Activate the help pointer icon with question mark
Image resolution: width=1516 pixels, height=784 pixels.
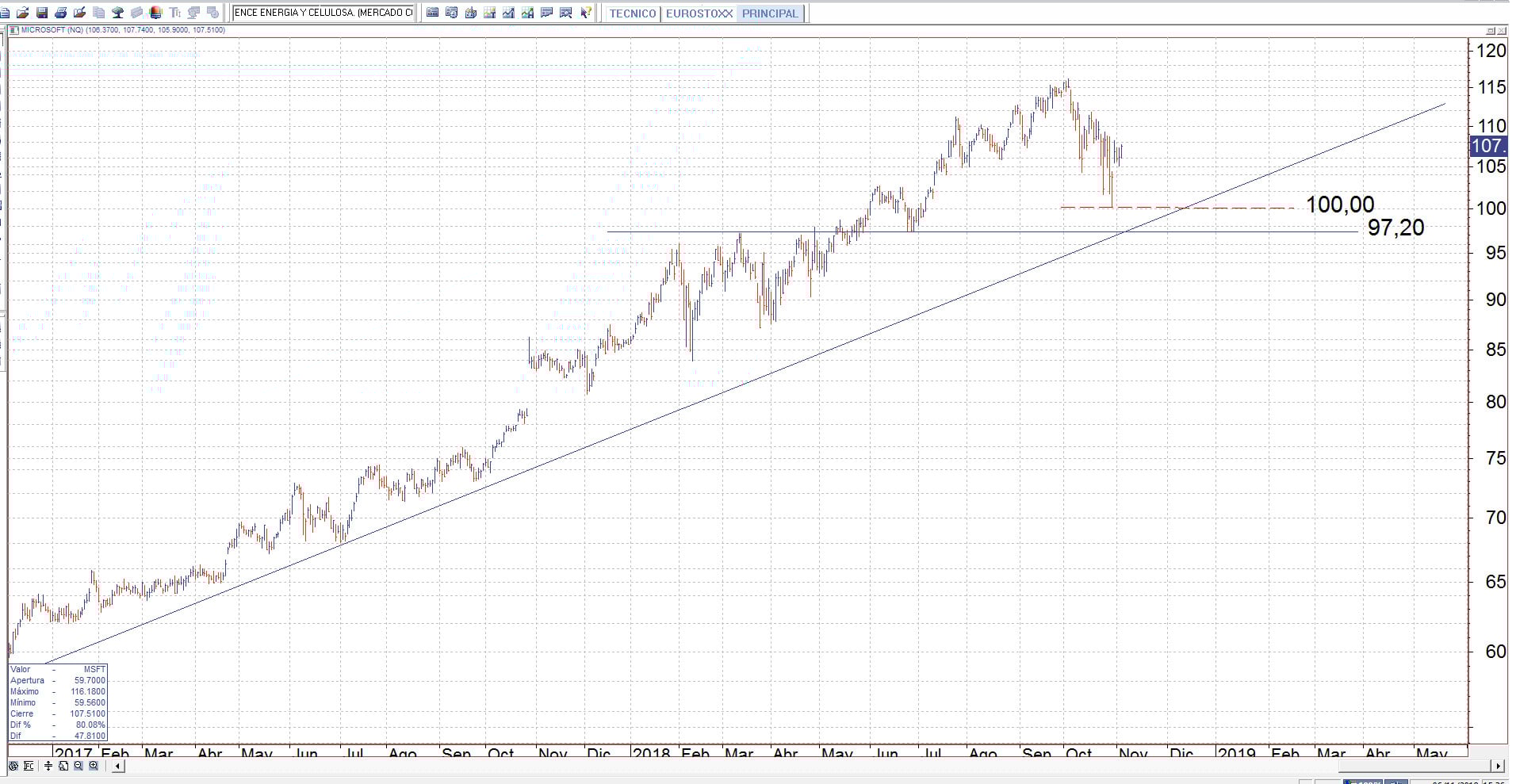pos(586,13)
